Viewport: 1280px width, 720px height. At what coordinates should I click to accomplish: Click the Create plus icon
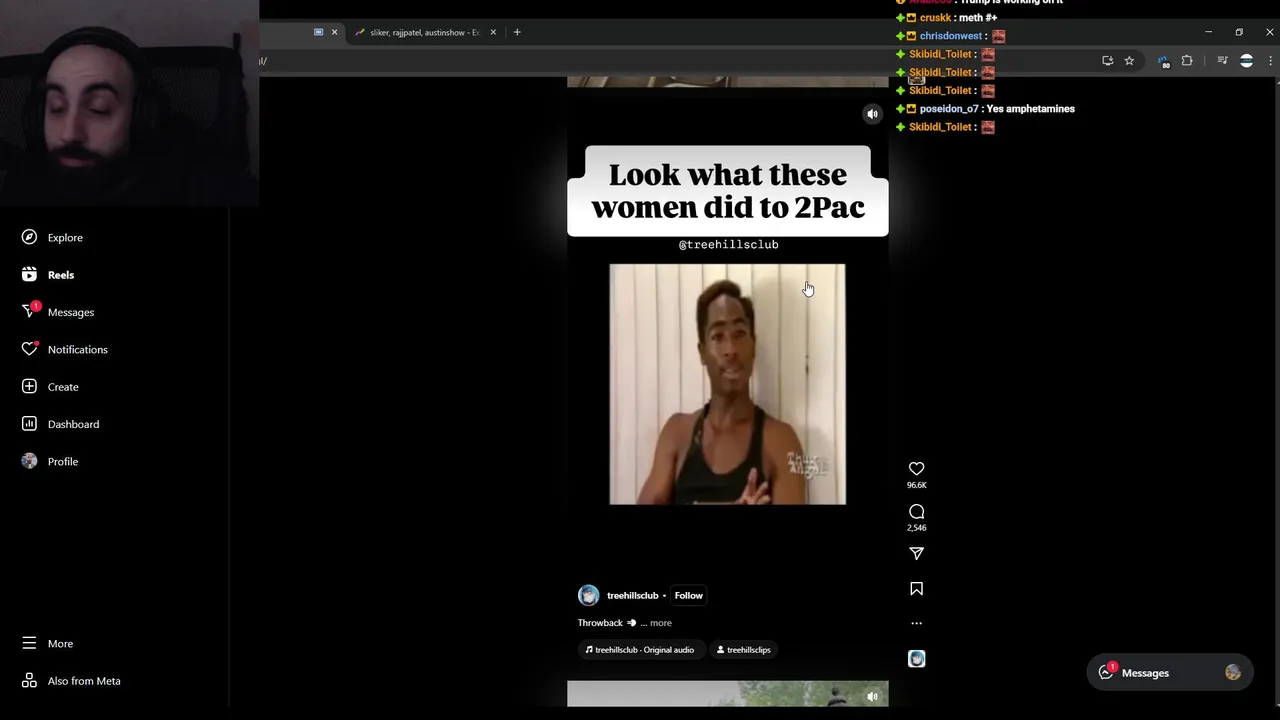(29, 387)
